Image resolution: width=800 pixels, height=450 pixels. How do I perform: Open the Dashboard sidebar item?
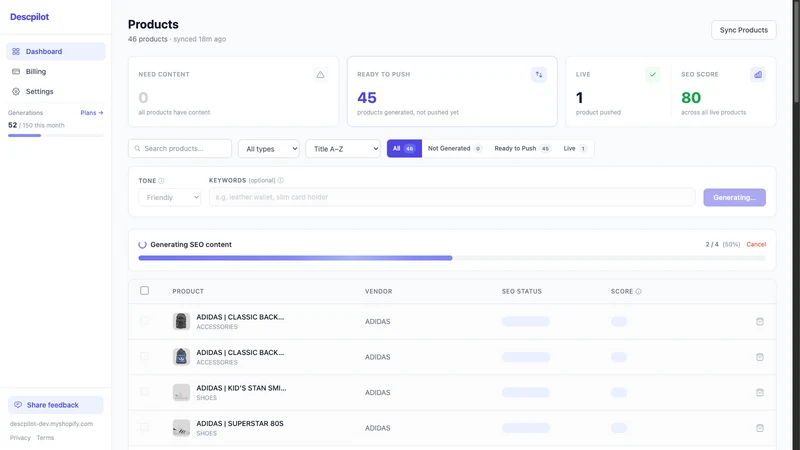[x=56, y=52]
